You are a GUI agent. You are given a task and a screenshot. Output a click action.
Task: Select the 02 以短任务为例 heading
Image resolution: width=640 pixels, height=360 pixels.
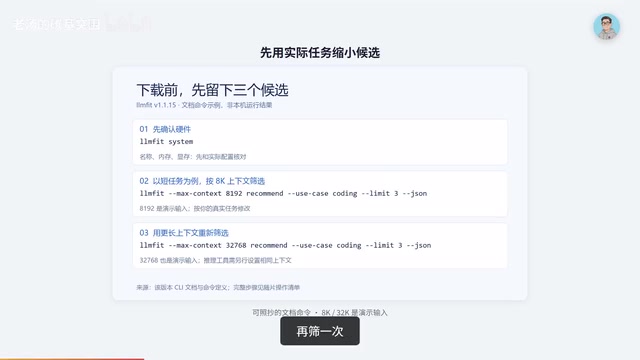pyautogui.click(x=202, y=181)
